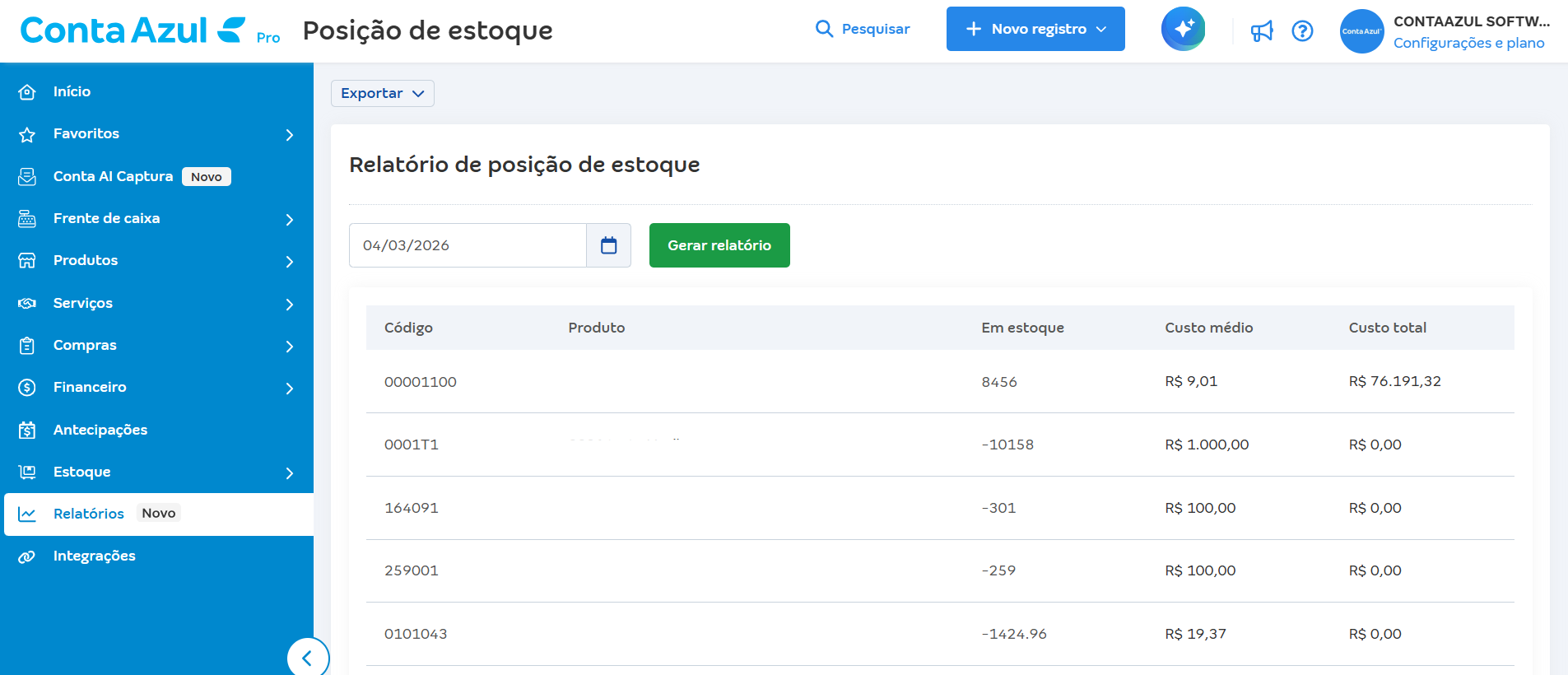Open the AI assistant sparkle icon
The image size is (1568, 675).
pos(1183,30)
